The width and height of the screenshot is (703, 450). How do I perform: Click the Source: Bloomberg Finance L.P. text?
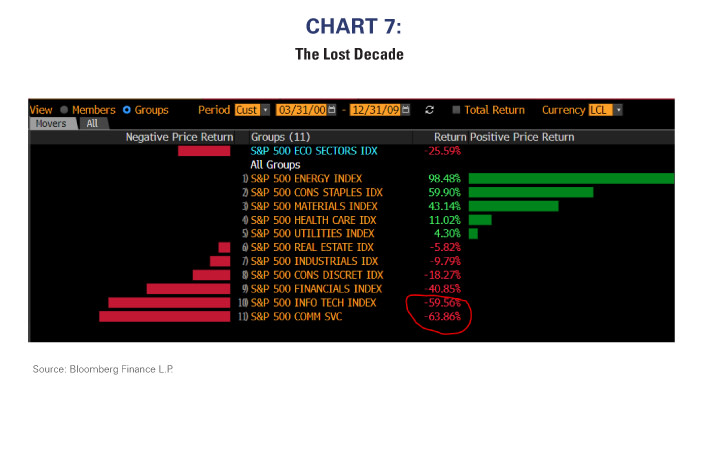[103, 369]
